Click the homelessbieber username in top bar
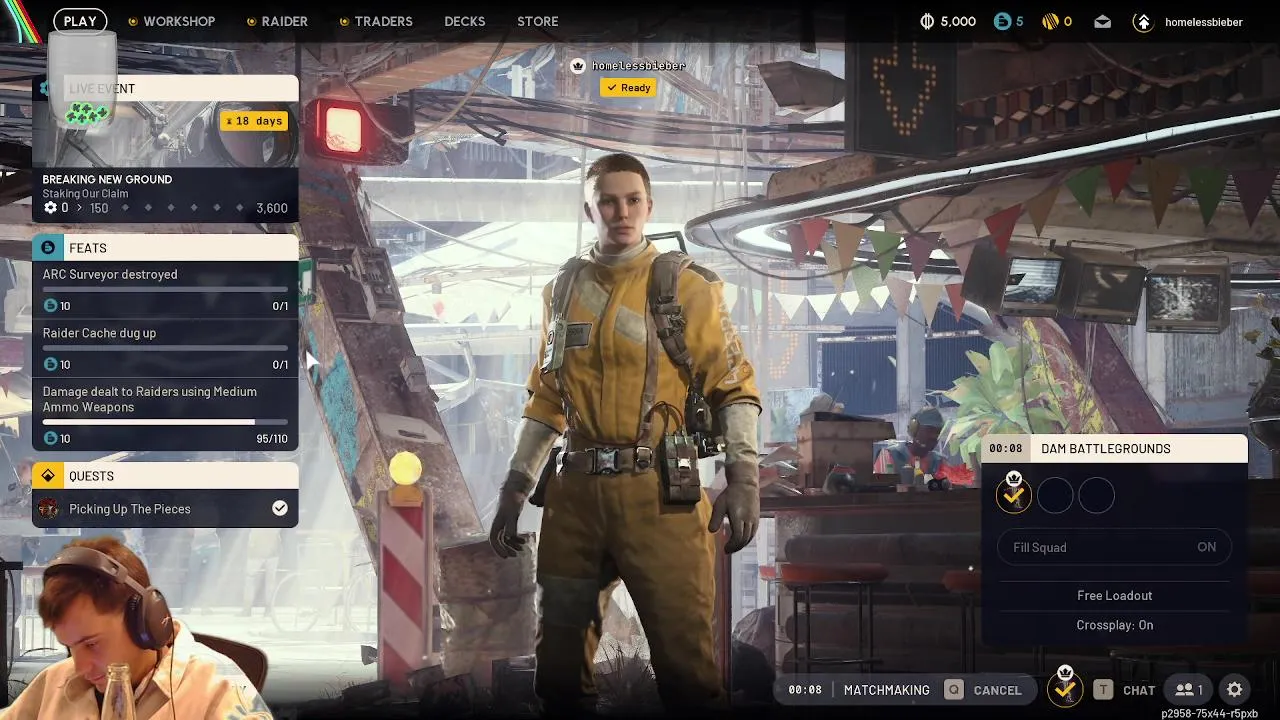Screen dimensions: 1280x720 click(x=1204, y=22)
